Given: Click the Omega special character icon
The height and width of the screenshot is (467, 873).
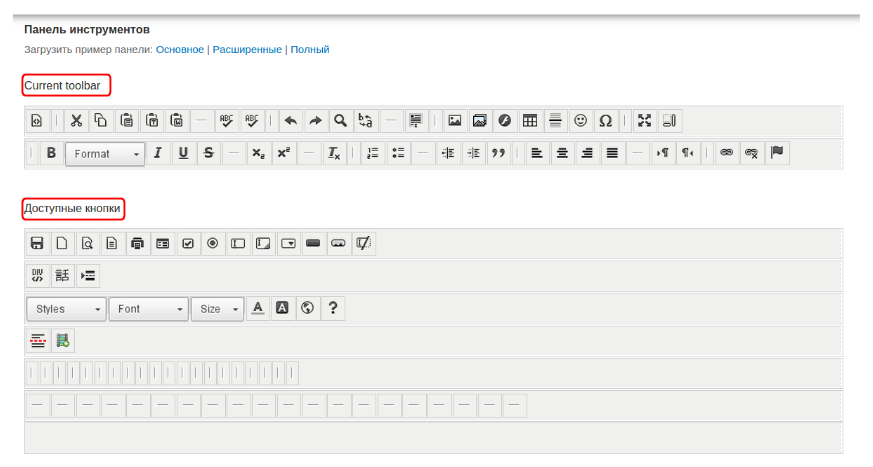Looking at the screenshot, I should point(605,121).
